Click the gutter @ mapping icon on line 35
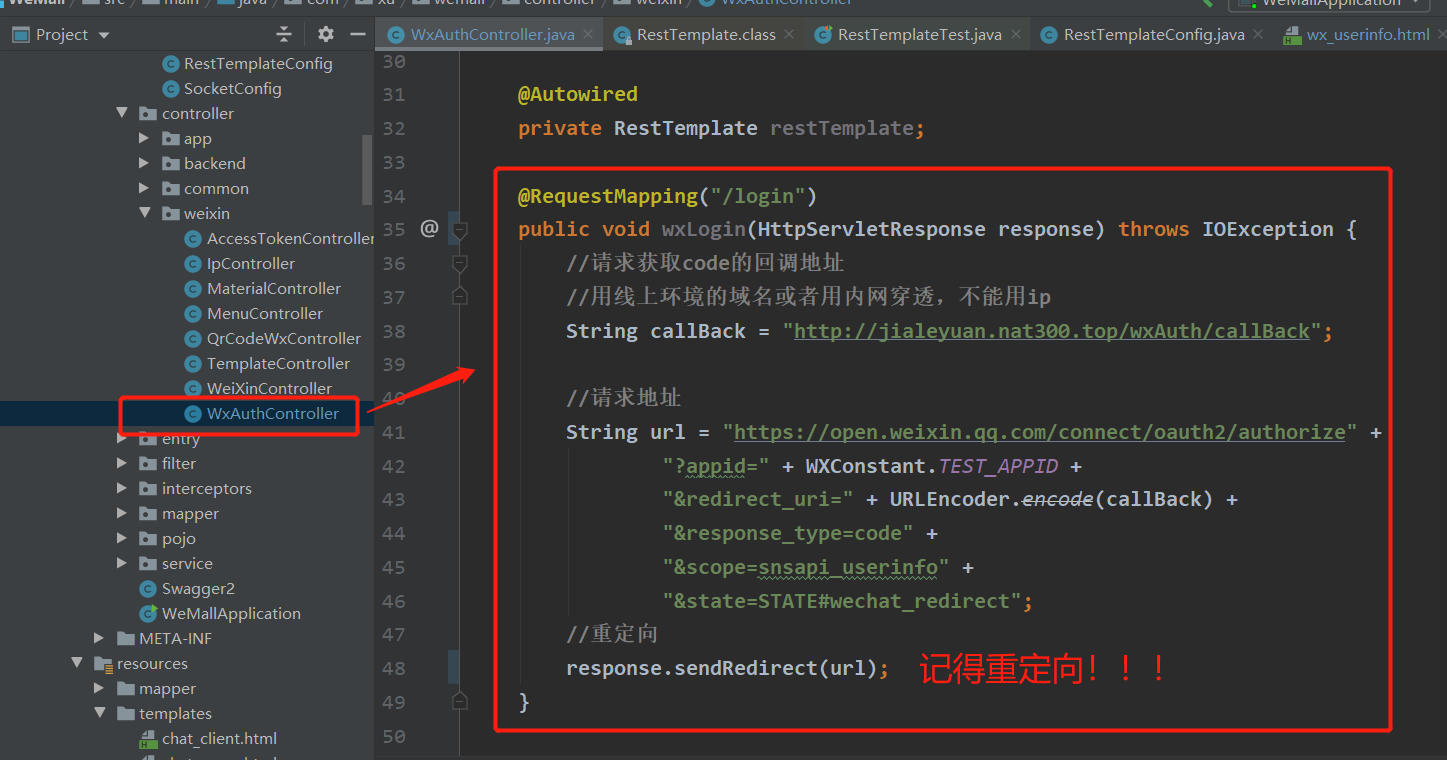Screen dimensions: 1447x760 429,229
